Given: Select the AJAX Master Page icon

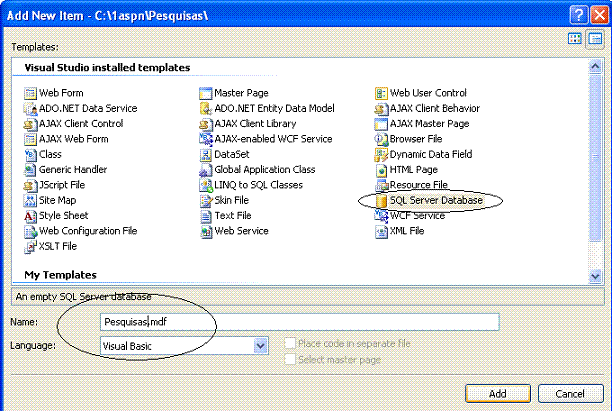Looking at the screenshot, I should pyautogui.click(x=381, y=124).
